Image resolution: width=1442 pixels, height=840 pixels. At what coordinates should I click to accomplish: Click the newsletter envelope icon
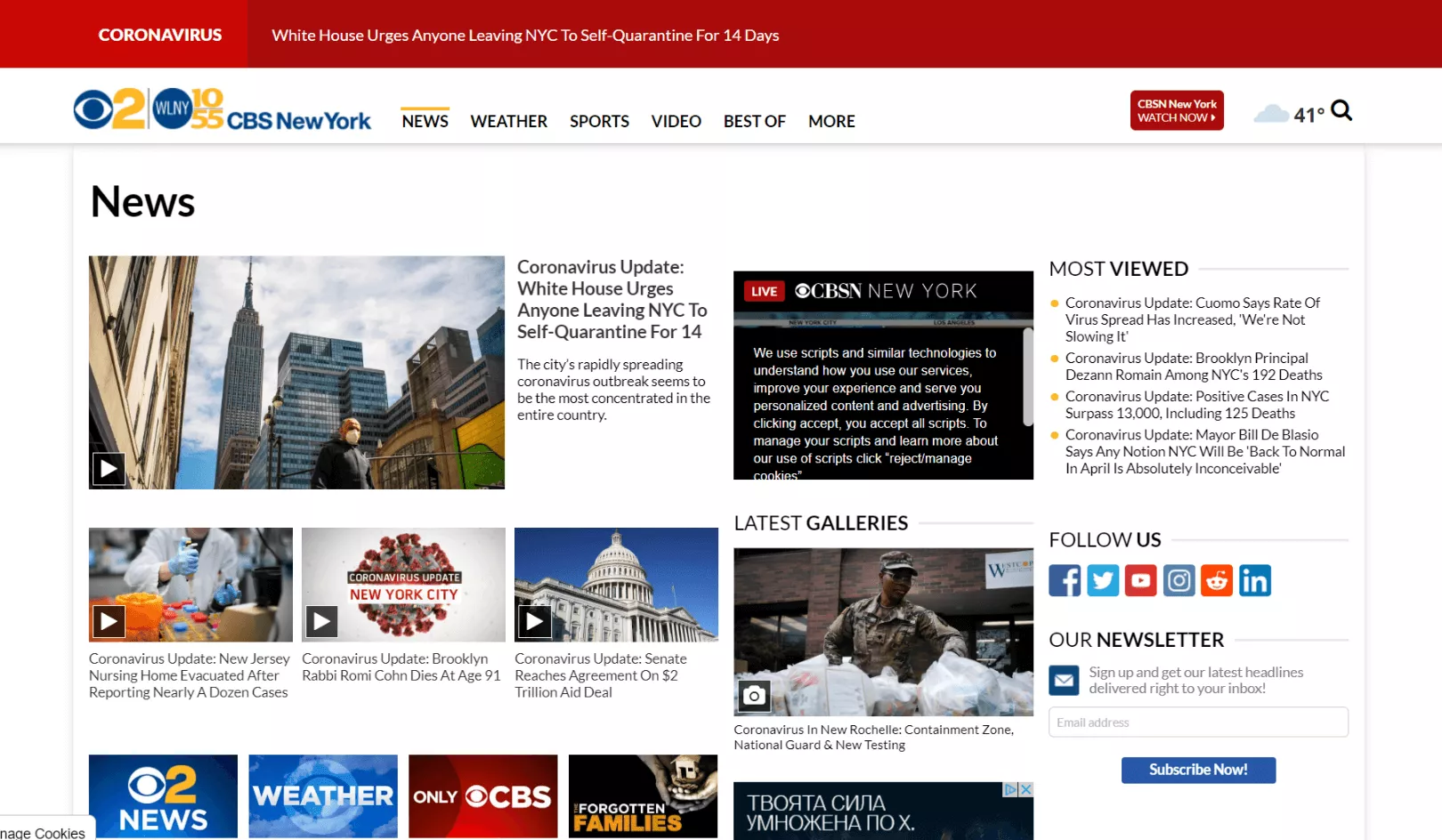[1064, 681]
